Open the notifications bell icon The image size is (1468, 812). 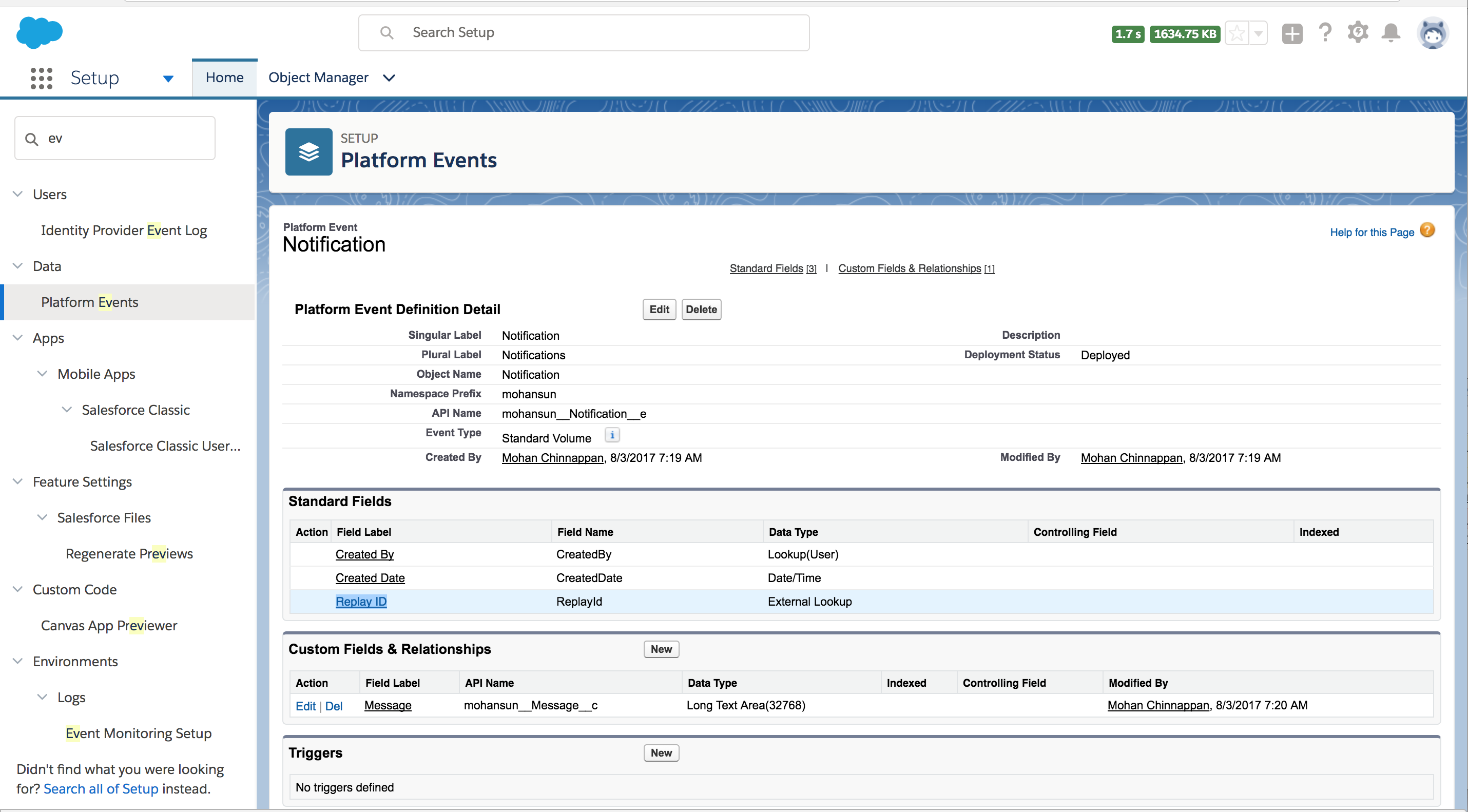pyautogui.click(x=1391, y=33)
